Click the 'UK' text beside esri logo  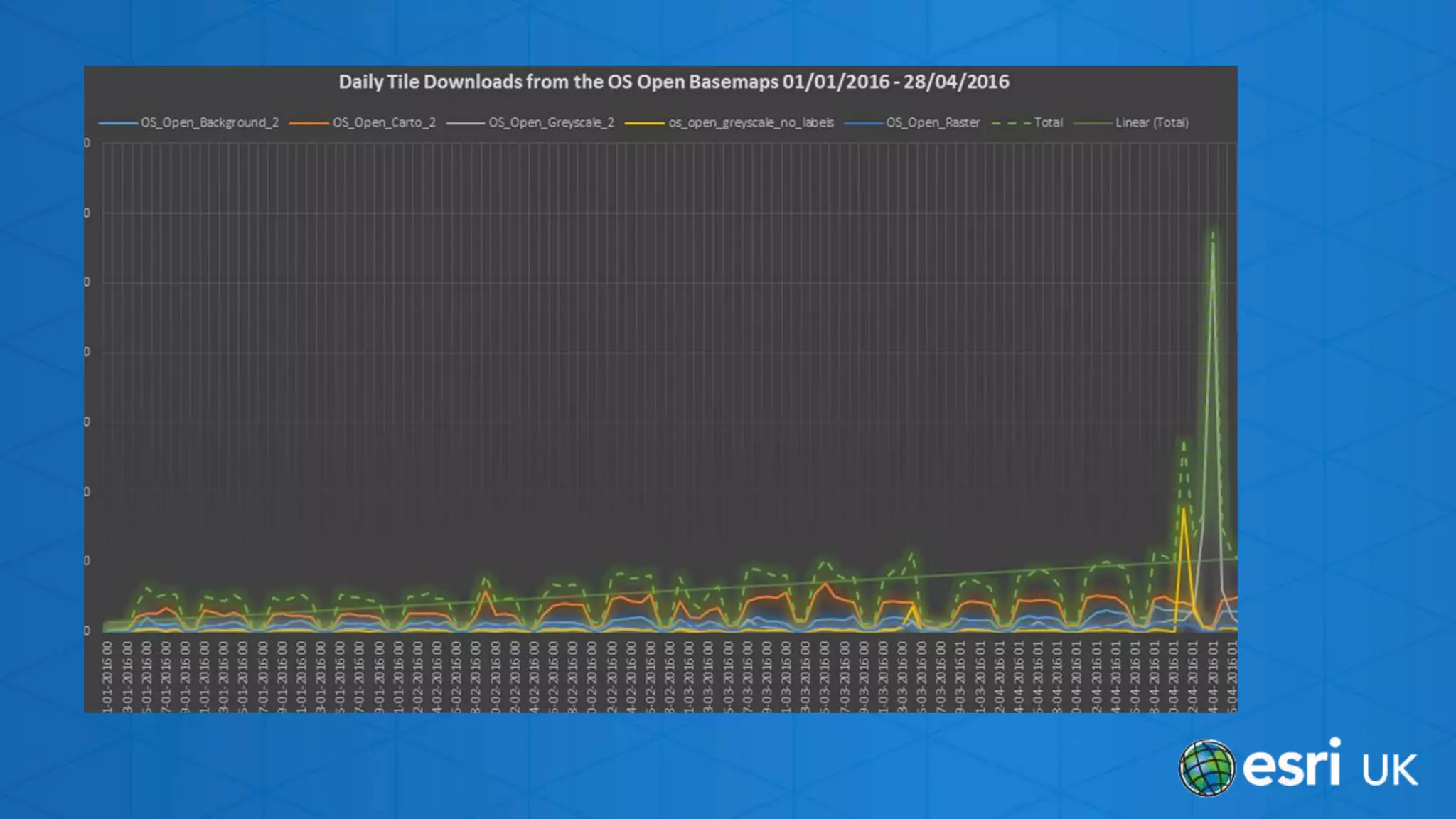tap(1390, 770)
